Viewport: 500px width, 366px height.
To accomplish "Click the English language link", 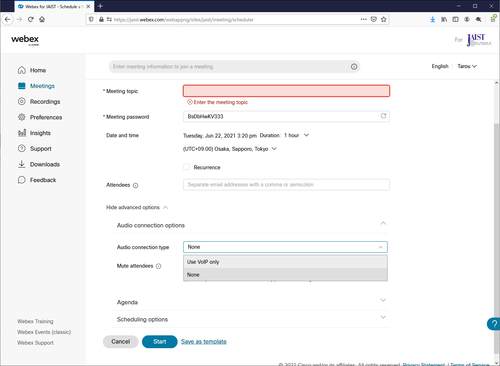I will [x=440, y=66].
